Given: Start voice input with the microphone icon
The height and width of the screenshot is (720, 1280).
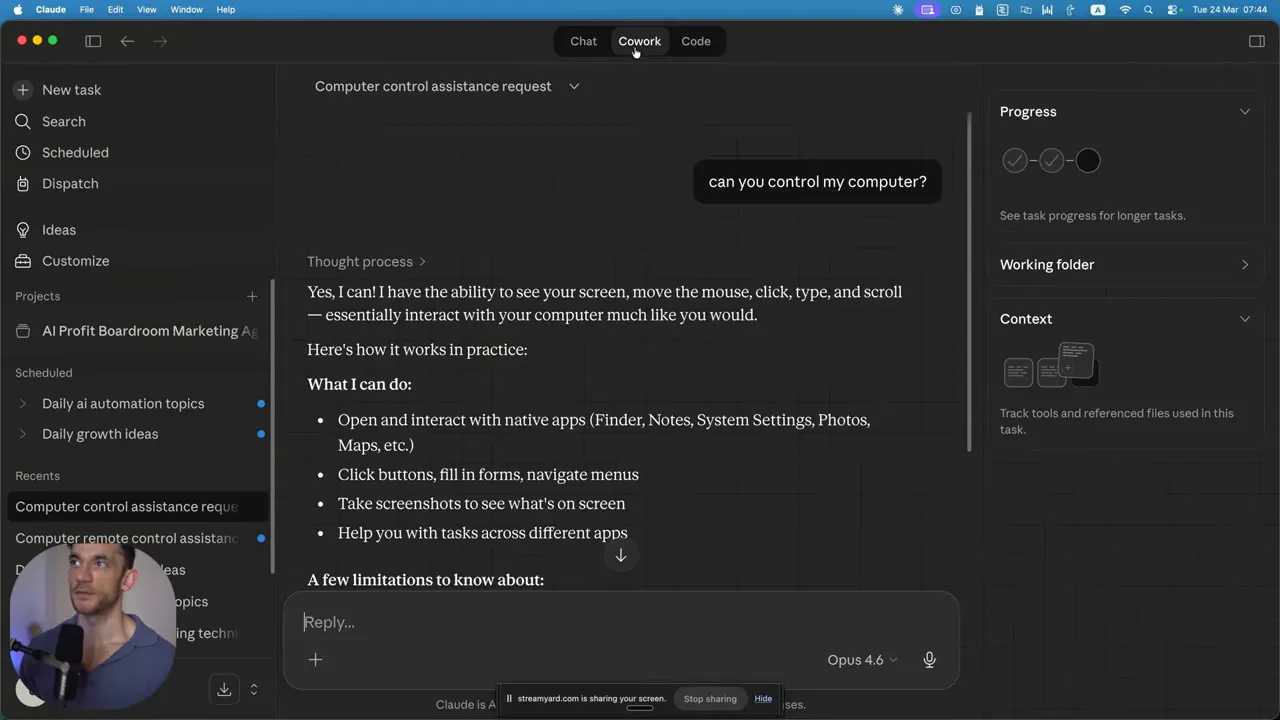Looking at the screenshot, I should (x=929, y=660).
